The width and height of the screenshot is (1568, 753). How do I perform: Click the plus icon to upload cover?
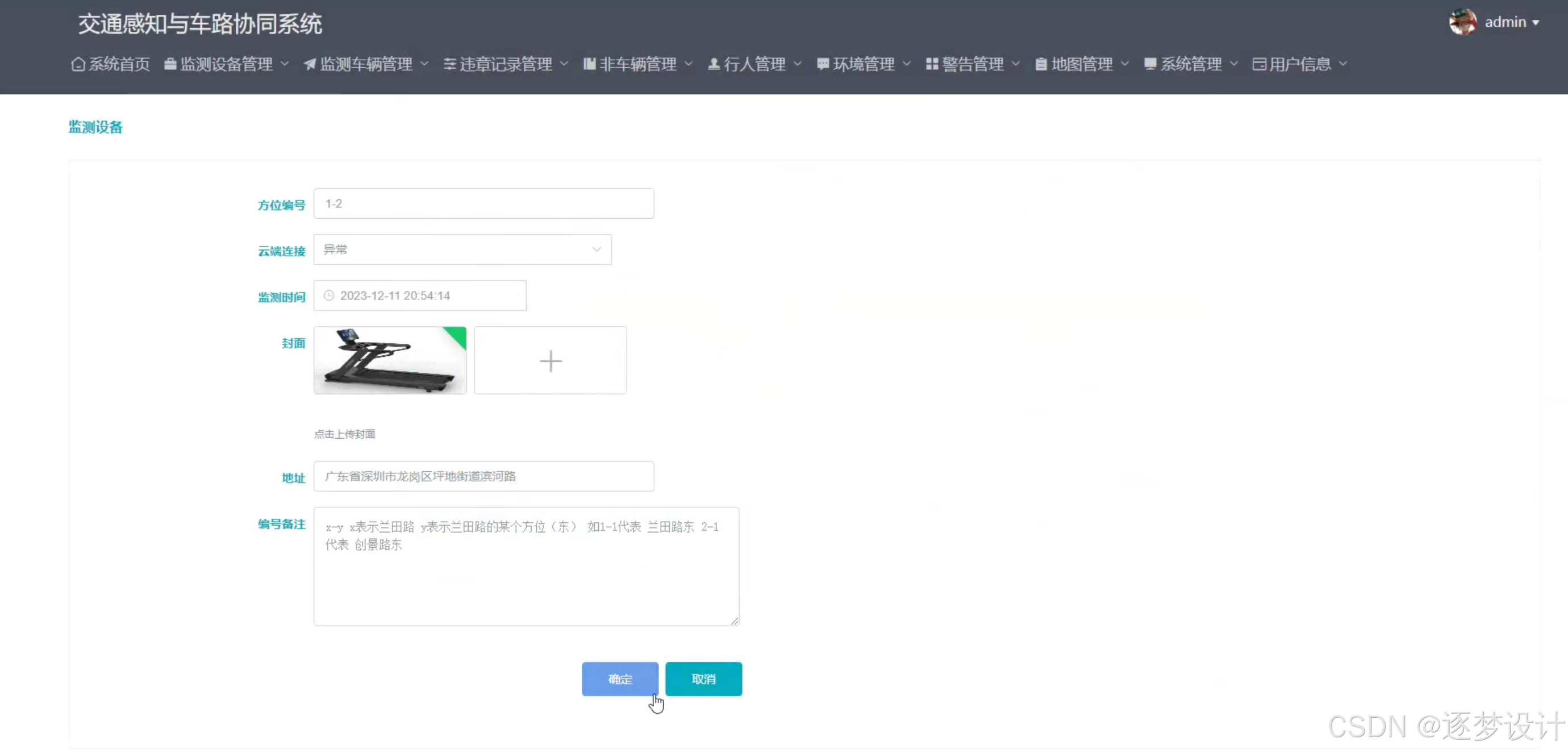click(551, 360)
